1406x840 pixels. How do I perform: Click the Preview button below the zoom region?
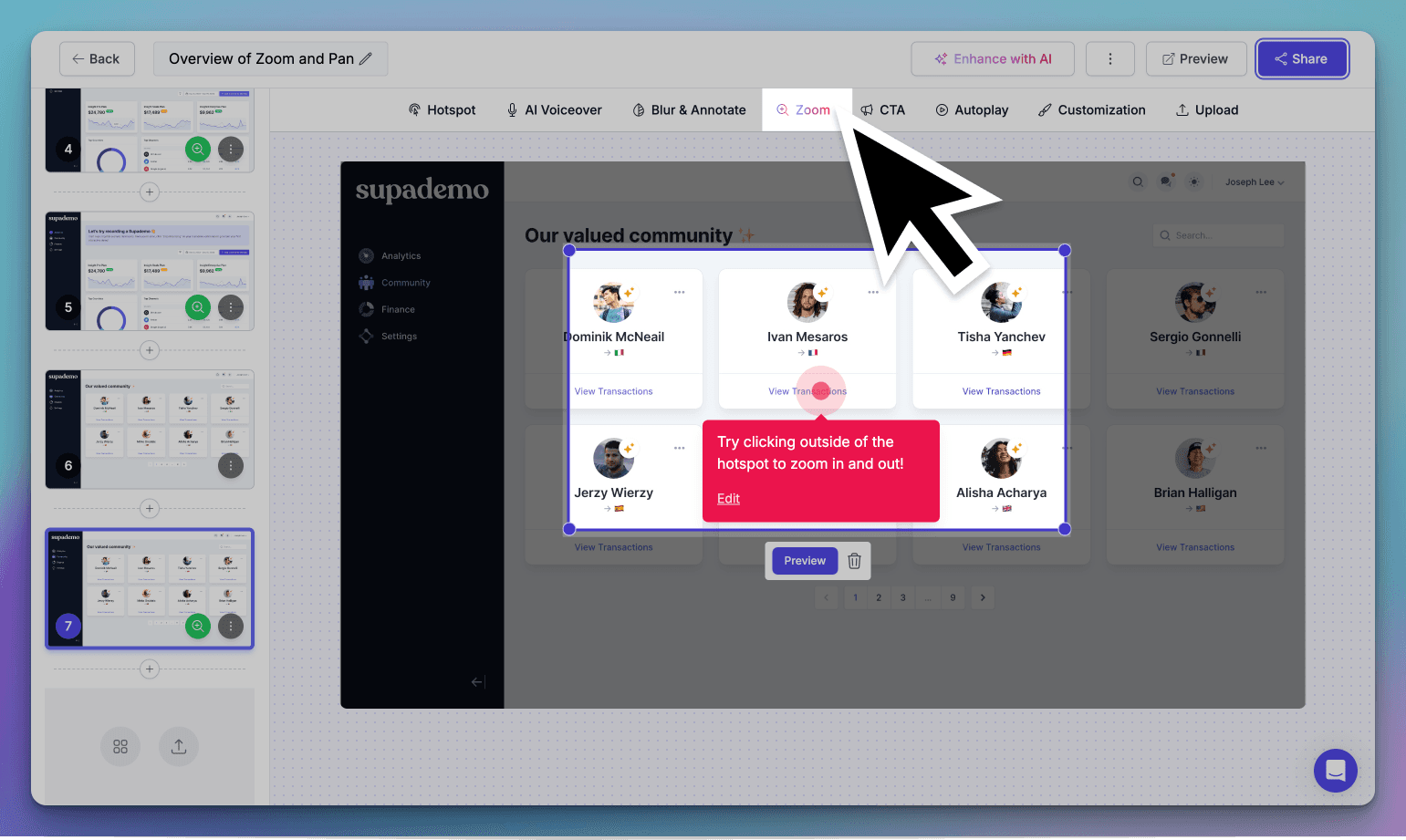tap(804, 561)
